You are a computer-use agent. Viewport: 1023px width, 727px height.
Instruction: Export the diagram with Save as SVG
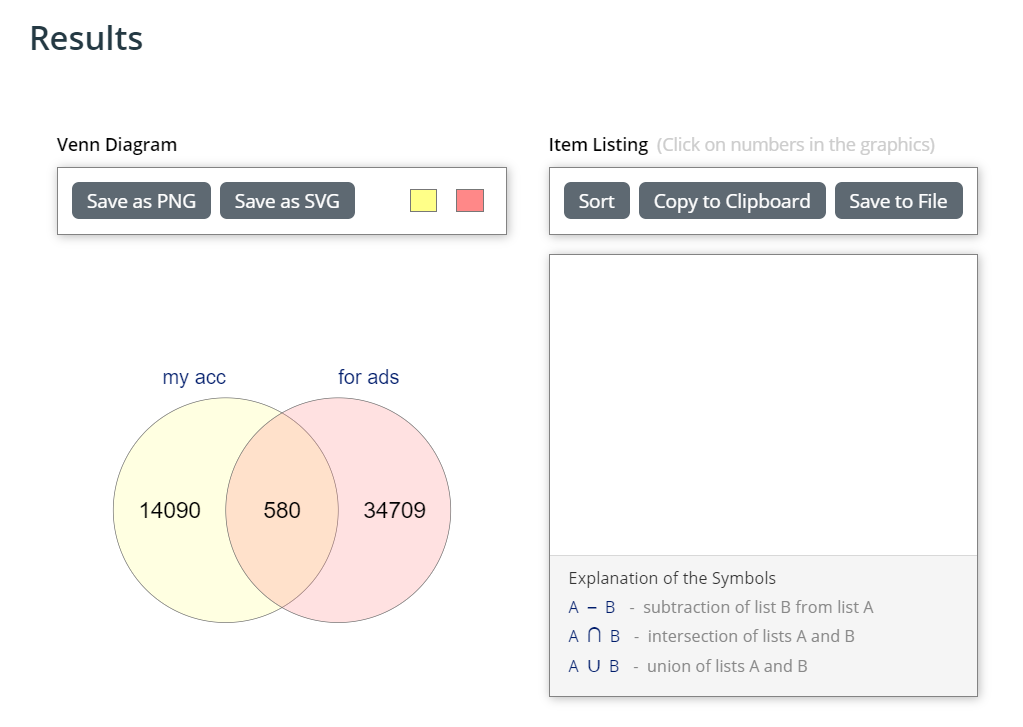(287, 201)
